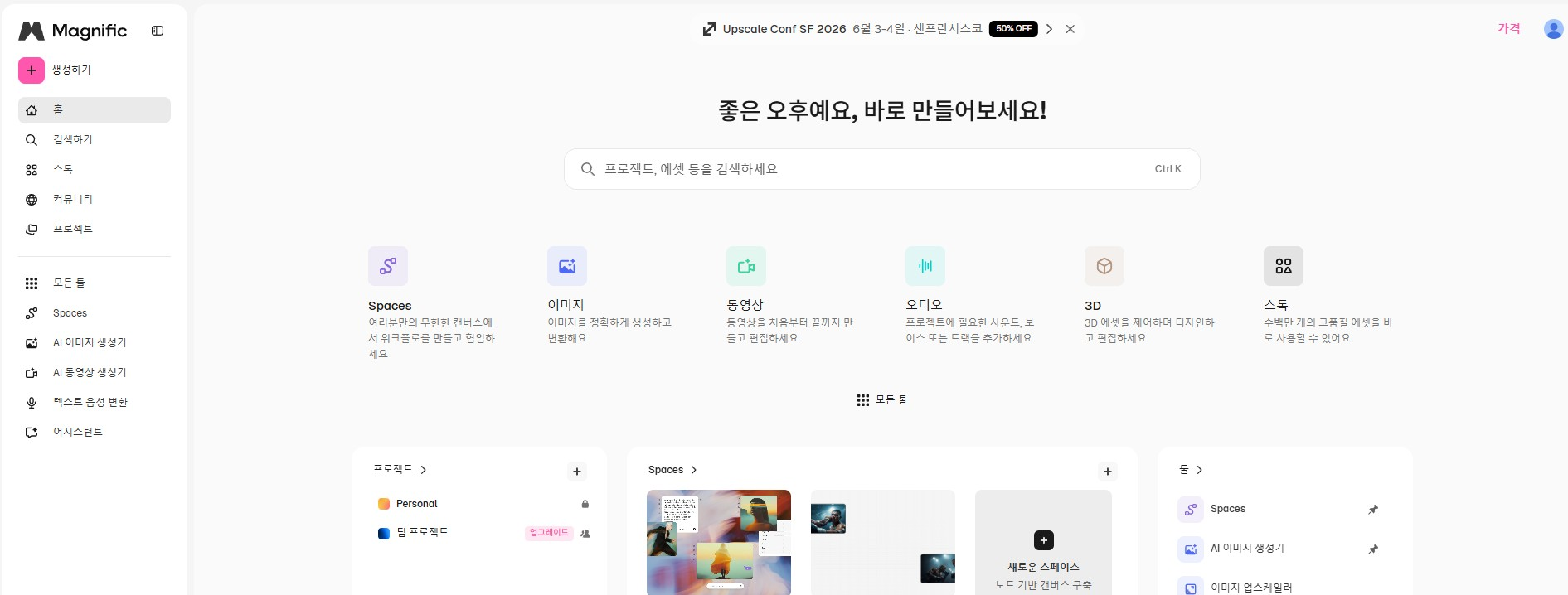Click the 스톡 category icon tile
1568x595 pixels.
tap(1284, 266)
